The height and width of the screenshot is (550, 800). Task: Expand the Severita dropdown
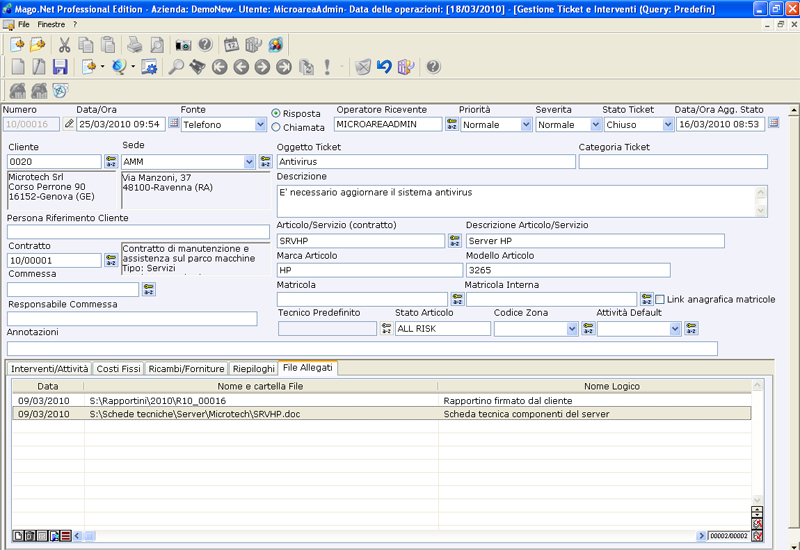coord(595,124)
